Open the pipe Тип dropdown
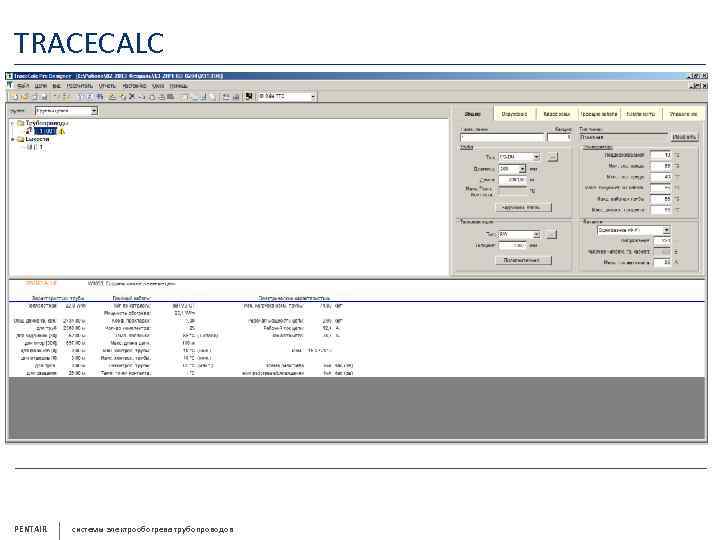 point(519,157)
